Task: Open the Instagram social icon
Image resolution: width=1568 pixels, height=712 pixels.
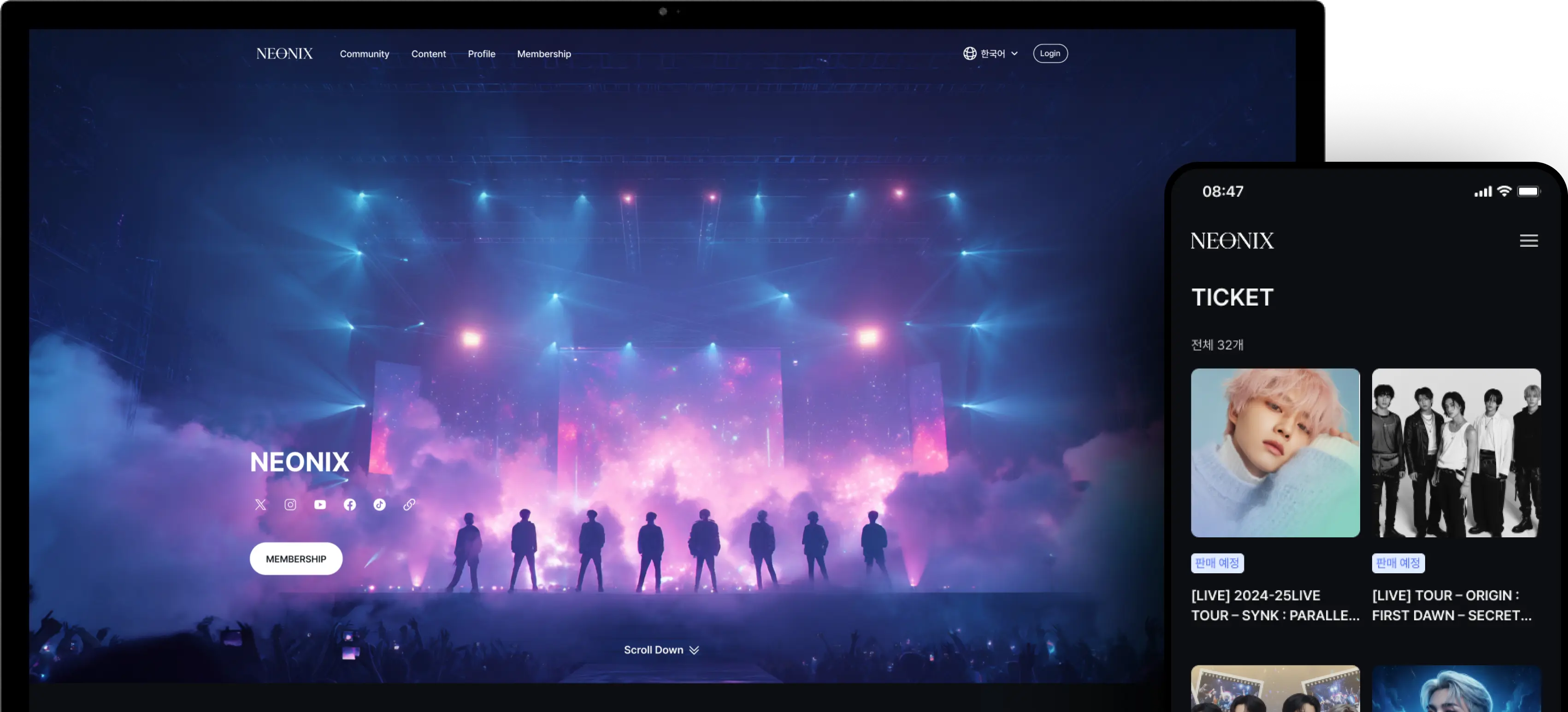Action: click(x=290, y=505)
